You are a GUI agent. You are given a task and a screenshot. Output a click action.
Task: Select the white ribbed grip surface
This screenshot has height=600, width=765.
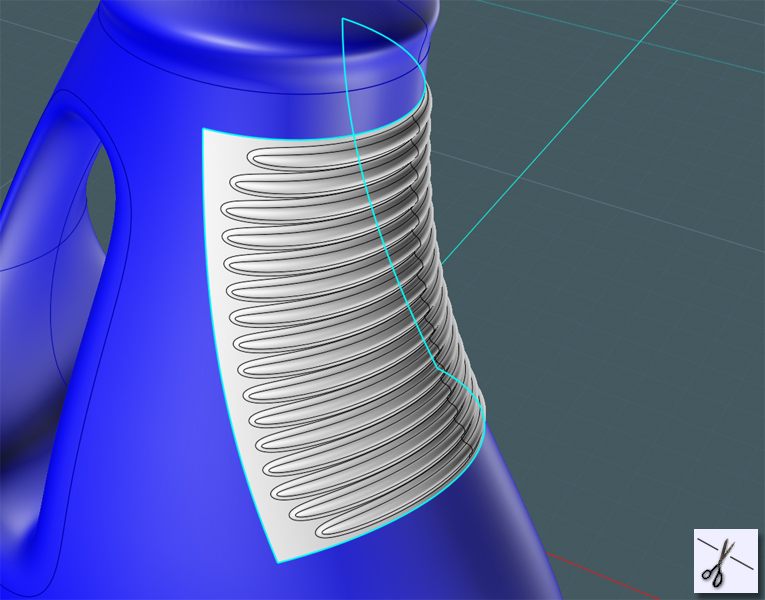pos(342,322)
